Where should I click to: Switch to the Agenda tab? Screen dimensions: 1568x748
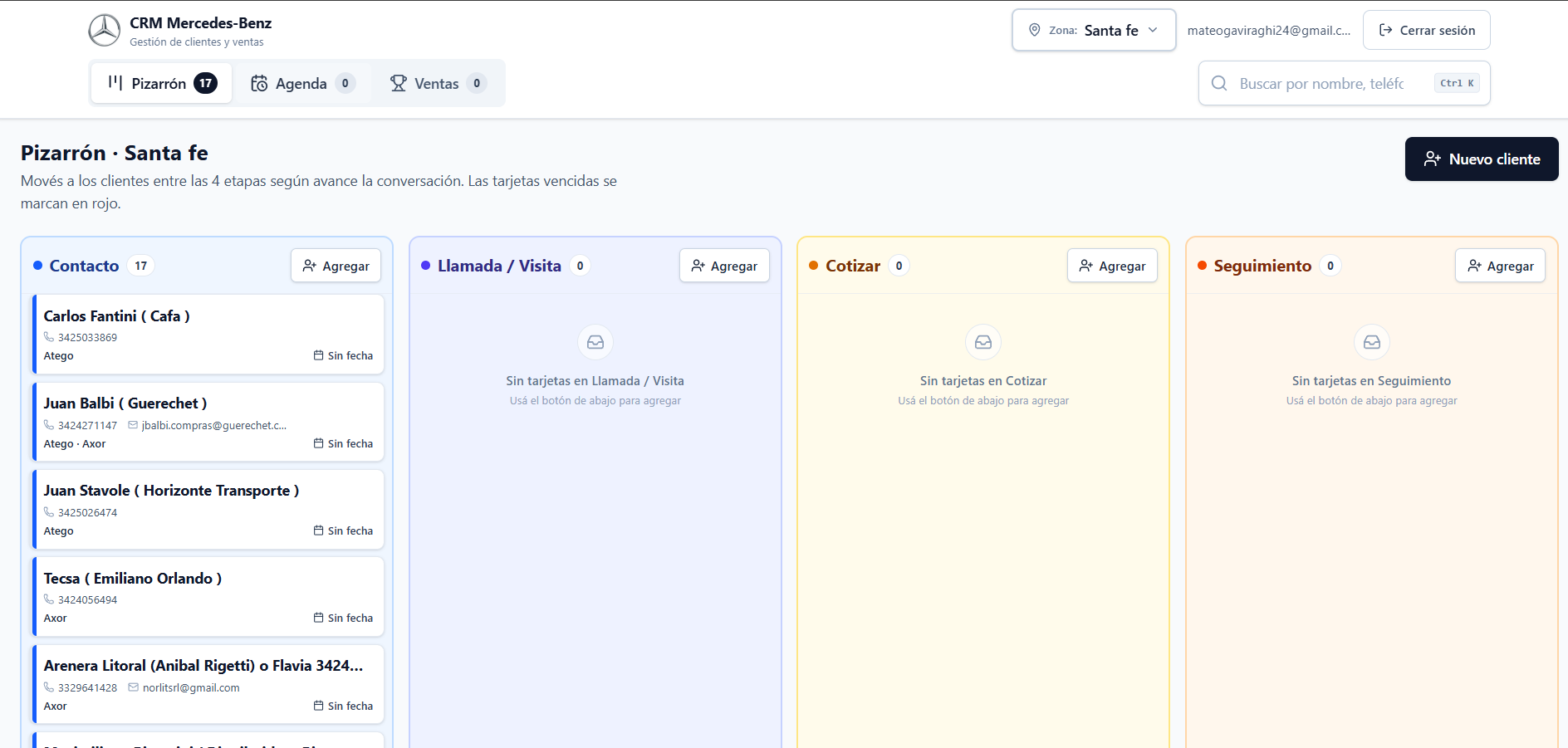click(x=302, y=83)
